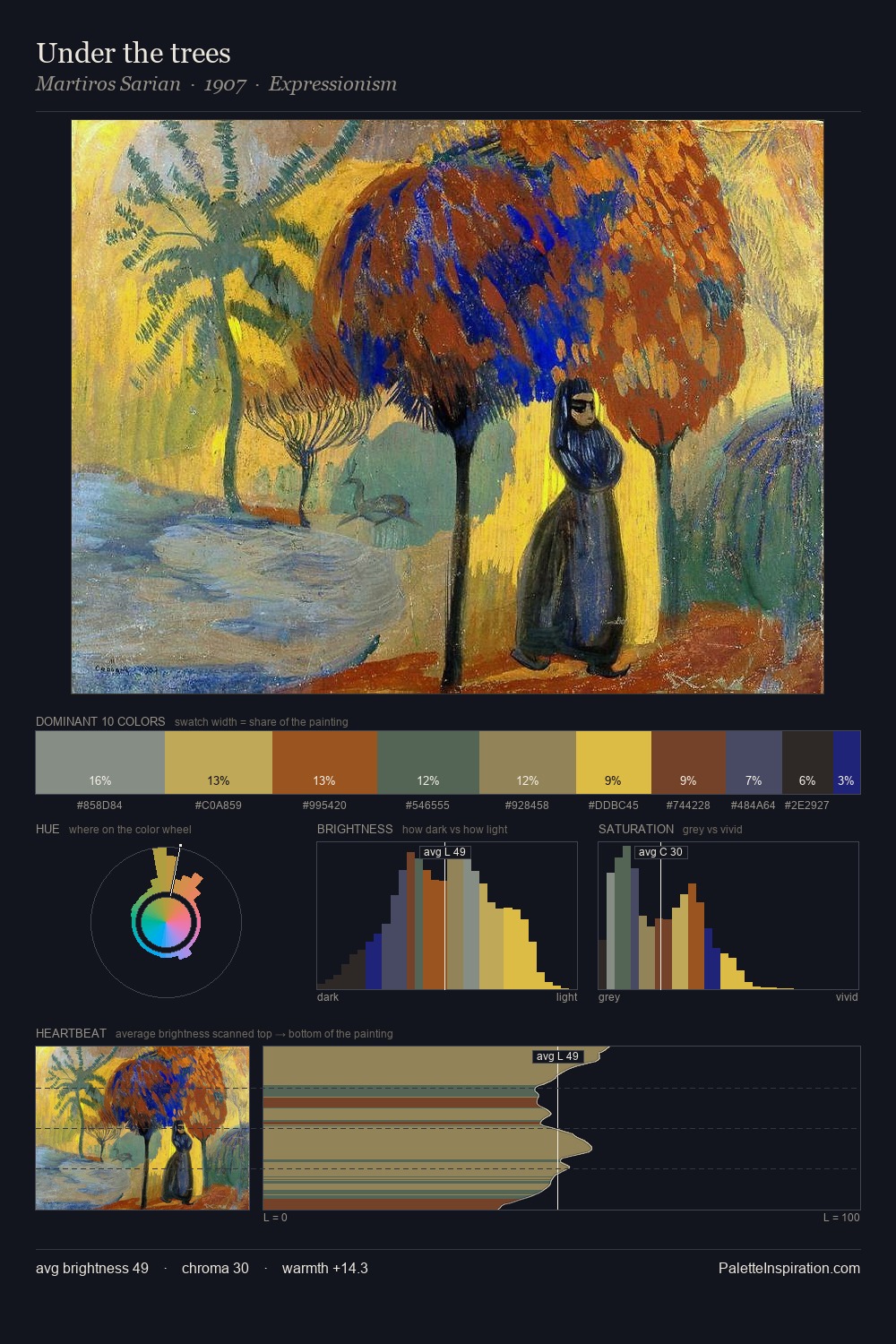The height and width of the screenshot is (1344, 896).
Task: Click the hex code #858D84 text
Action: coord(99,806)
